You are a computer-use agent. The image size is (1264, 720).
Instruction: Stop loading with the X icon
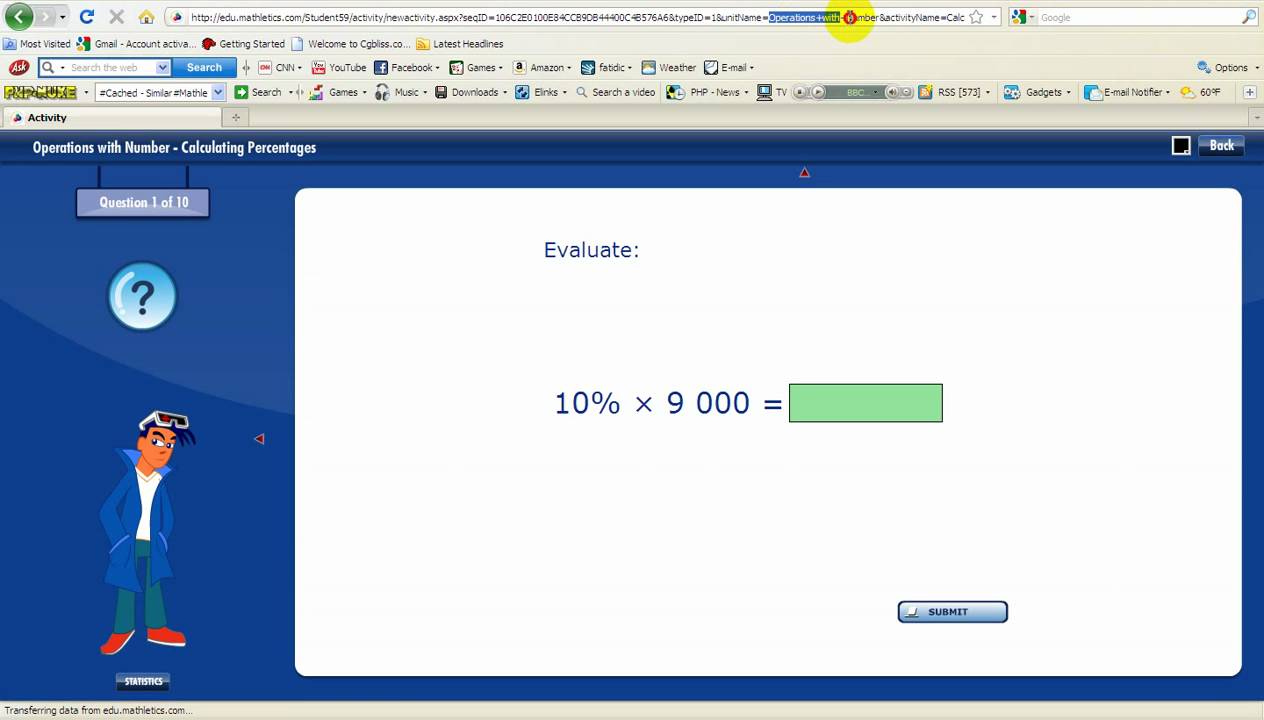point(116,17)
